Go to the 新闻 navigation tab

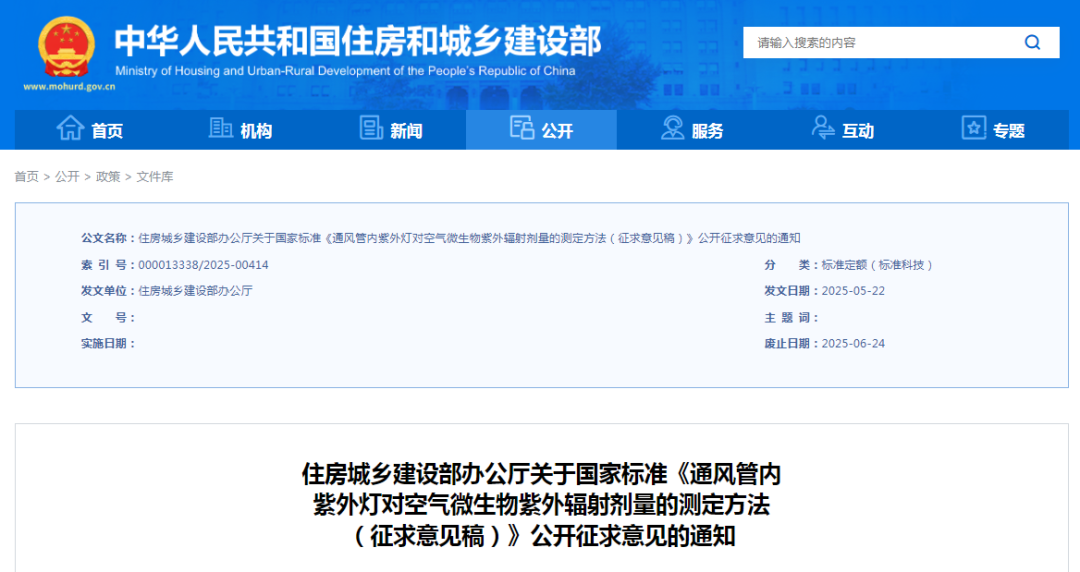point(391,130)
